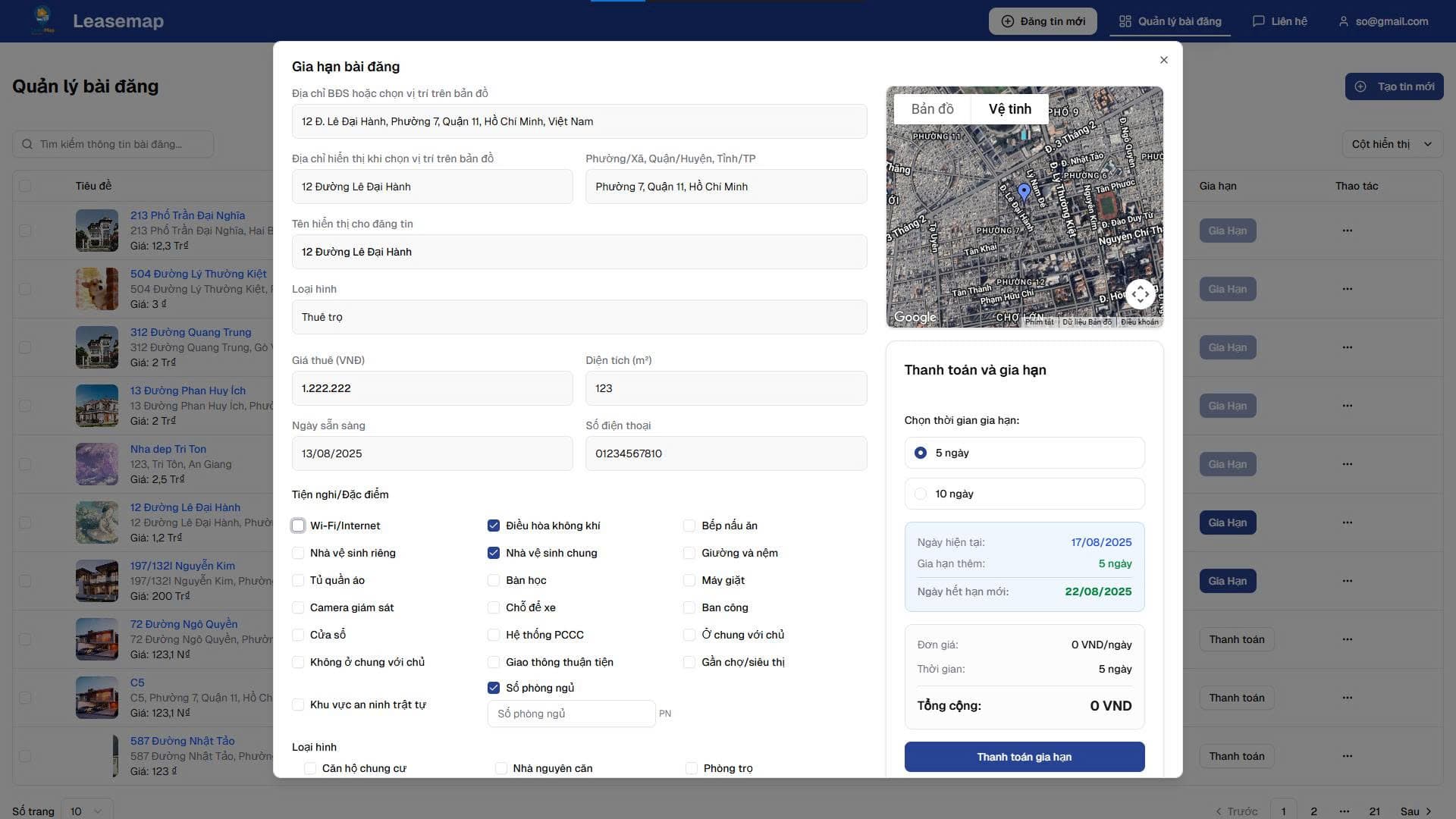This screenshot has height=819, width=1456.
Task: Open the listing 213 Phố Trần Đại Nghĩa
Action: (x=187, y=215)
